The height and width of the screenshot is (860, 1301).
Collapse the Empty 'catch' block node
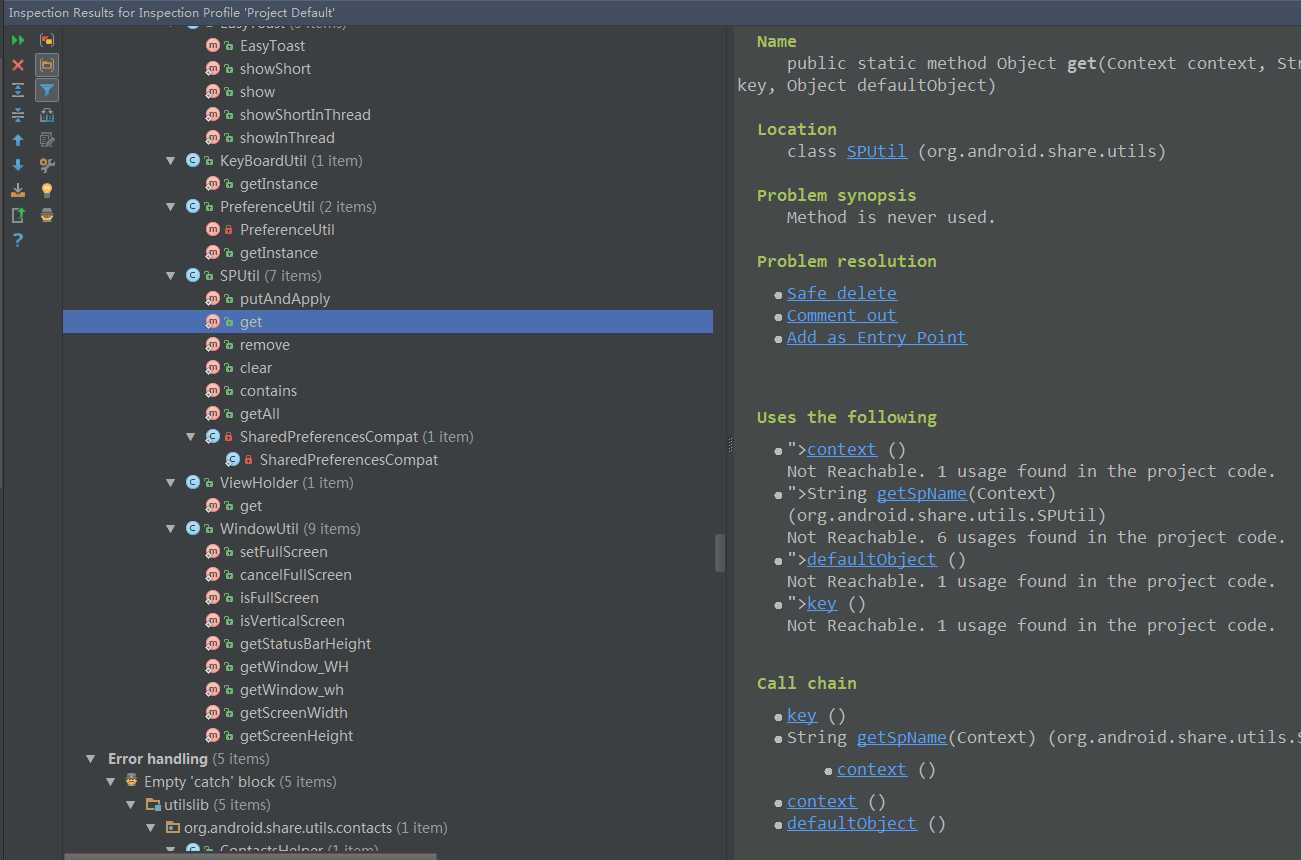111,782
